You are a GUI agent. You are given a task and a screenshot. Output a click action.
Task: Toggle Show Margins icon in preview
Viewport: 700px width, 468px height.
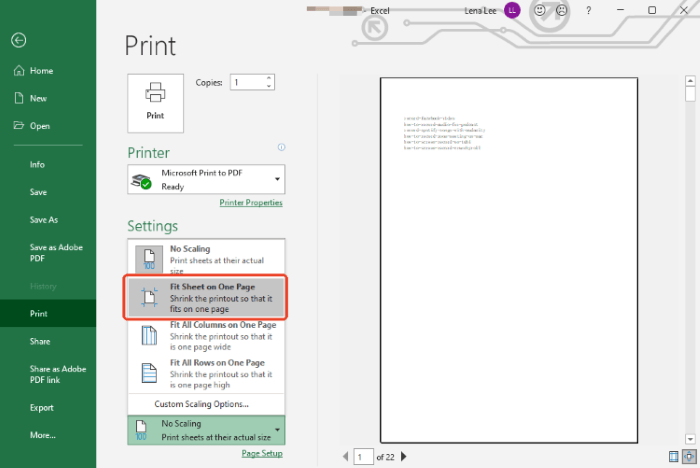674,456
